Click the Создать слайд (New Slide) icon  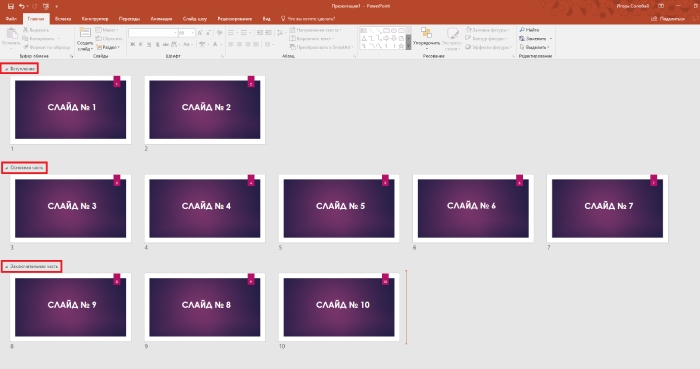click(x=85, y=33)
